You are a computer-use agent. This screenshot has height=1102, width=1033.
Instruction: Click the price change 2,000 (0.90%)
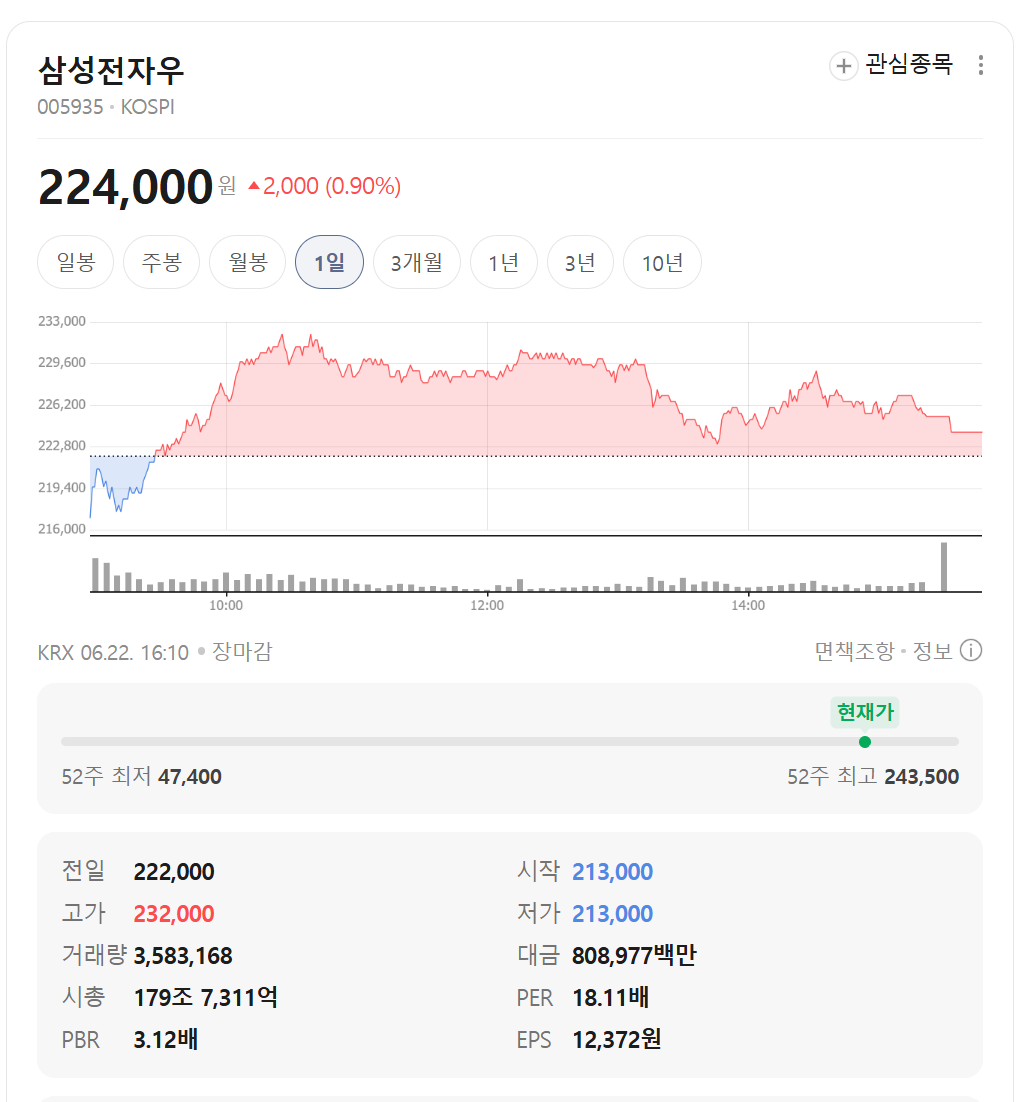325,186
